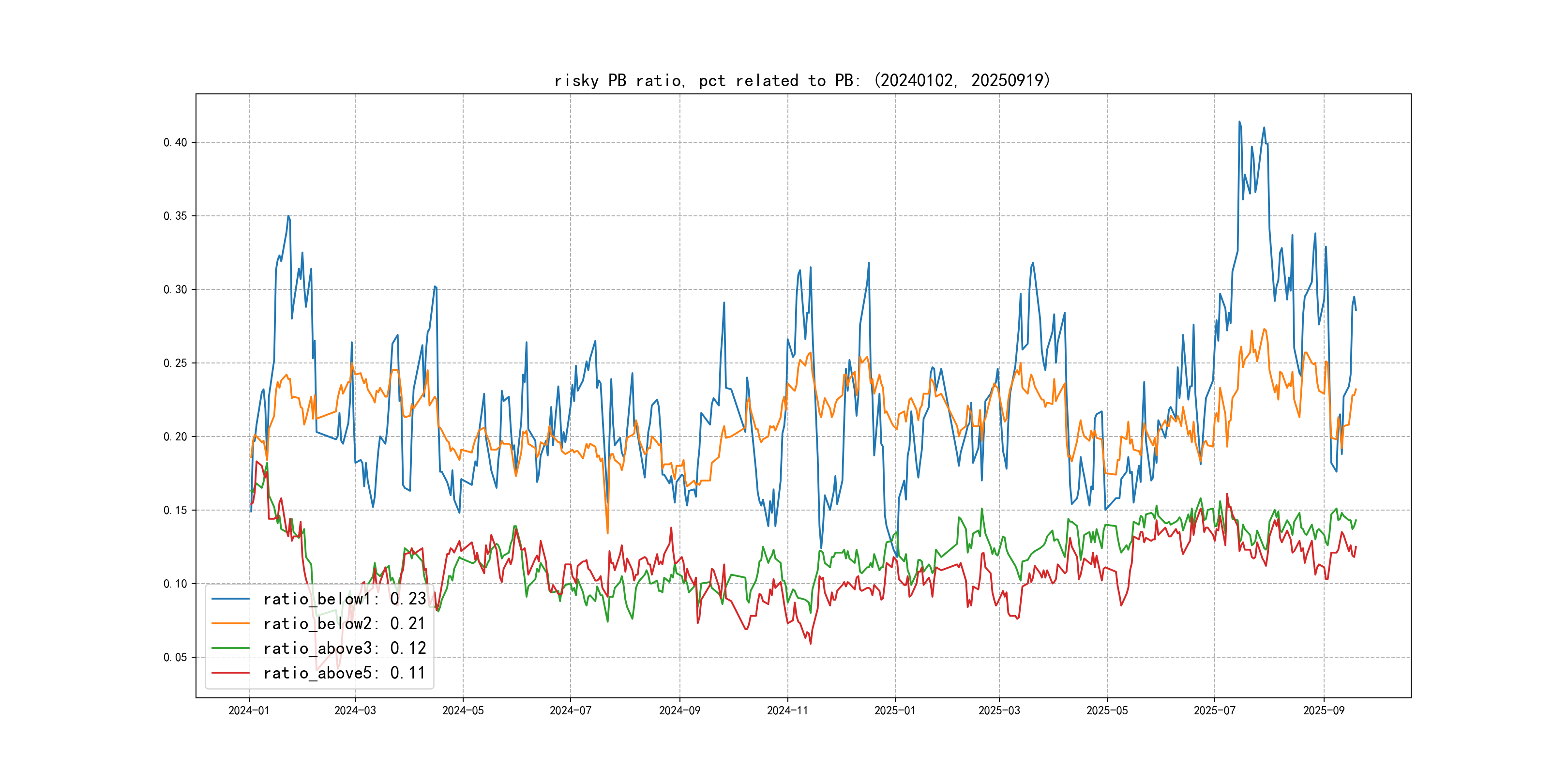The image size is (1568, 784).
Task: Click the 2024-07 x-axis tick label
Action: point(571,710)
